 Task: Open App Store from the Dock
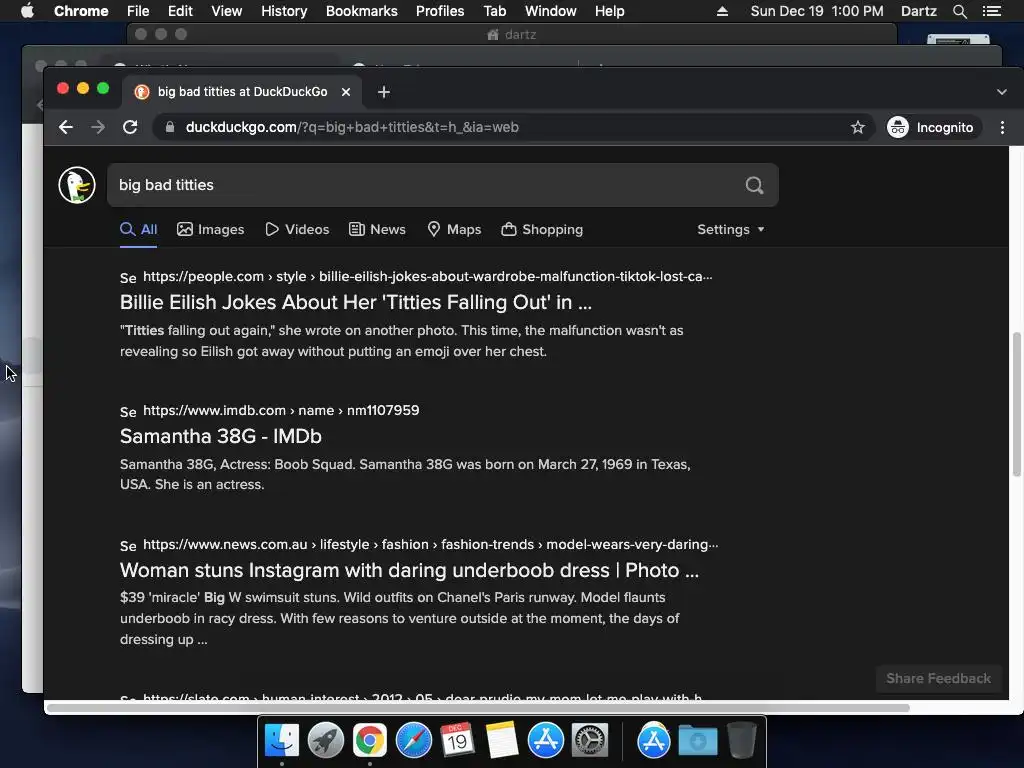[x=545, y=741]
